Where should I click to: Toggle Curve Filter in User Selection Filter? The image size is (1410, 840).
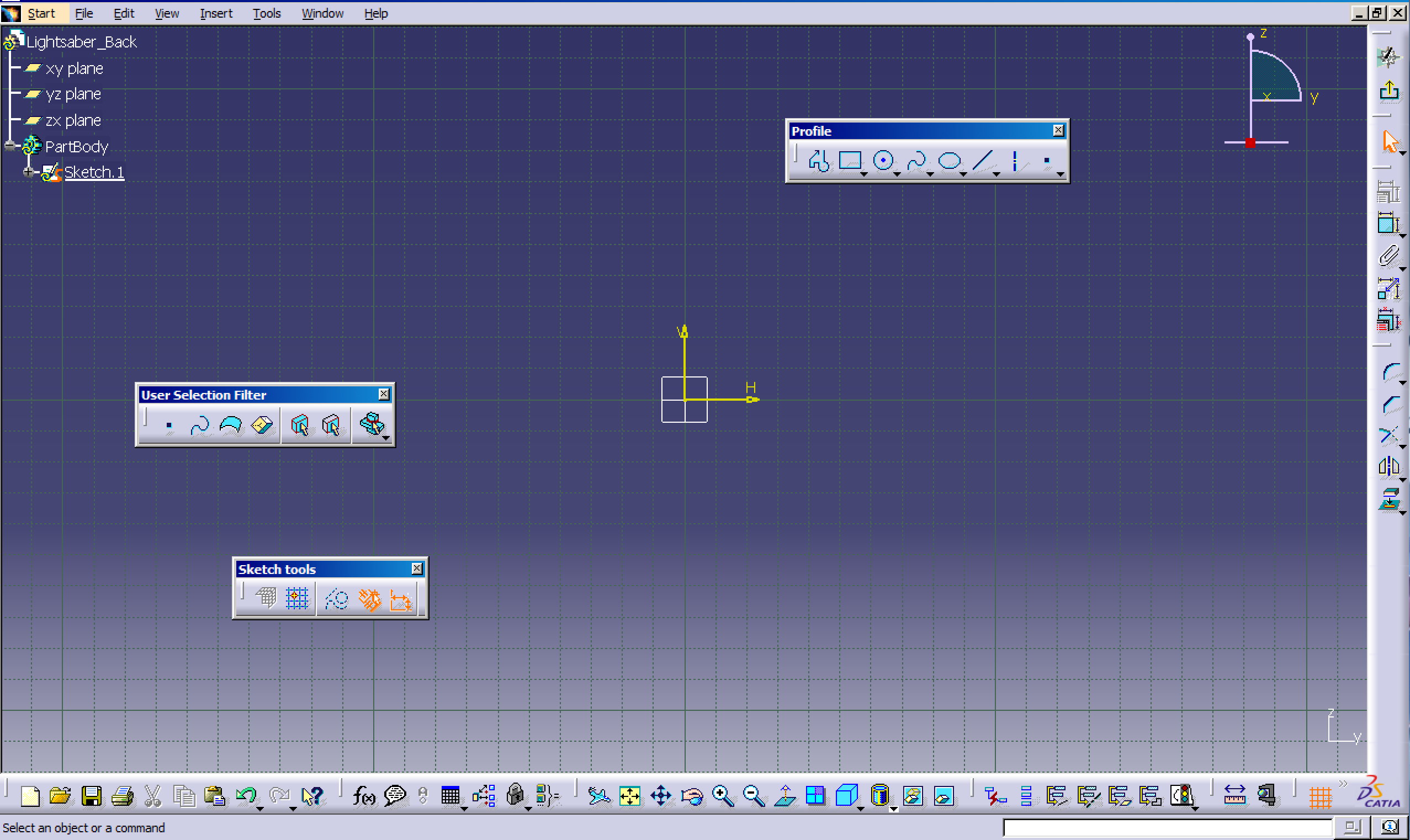tap(200, 424)
